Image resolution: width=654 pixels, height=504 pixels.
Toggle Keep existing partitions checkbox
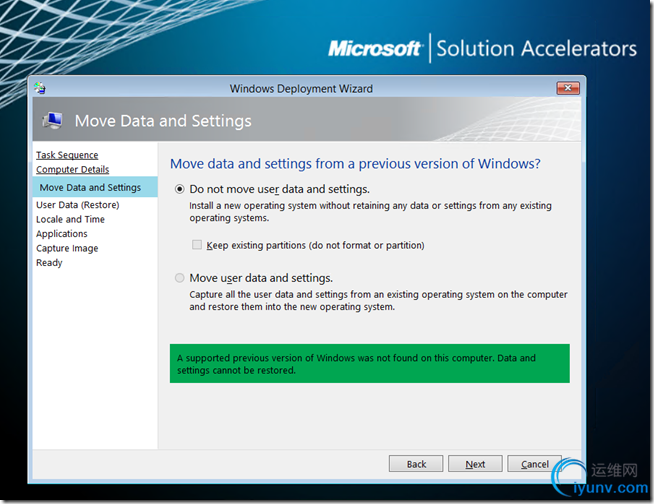[x=197, y=245]
